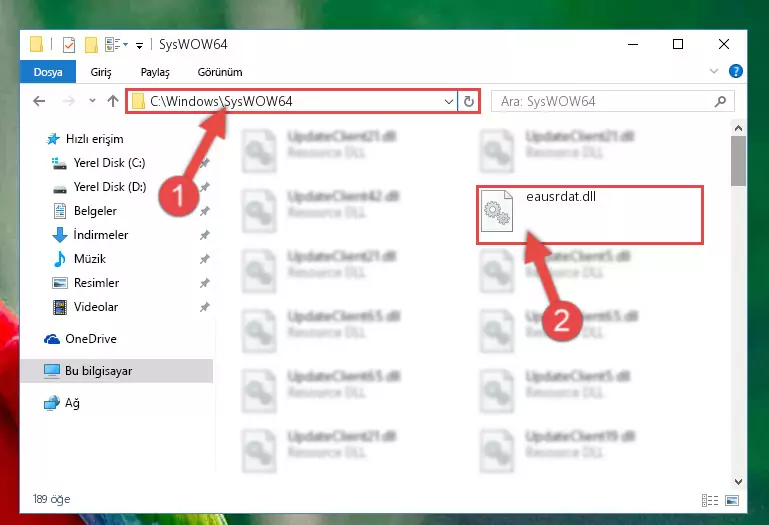Viewport: 769px width, 525px height.
Task: Open the recent locations dropdown
Action: [92, 101]
